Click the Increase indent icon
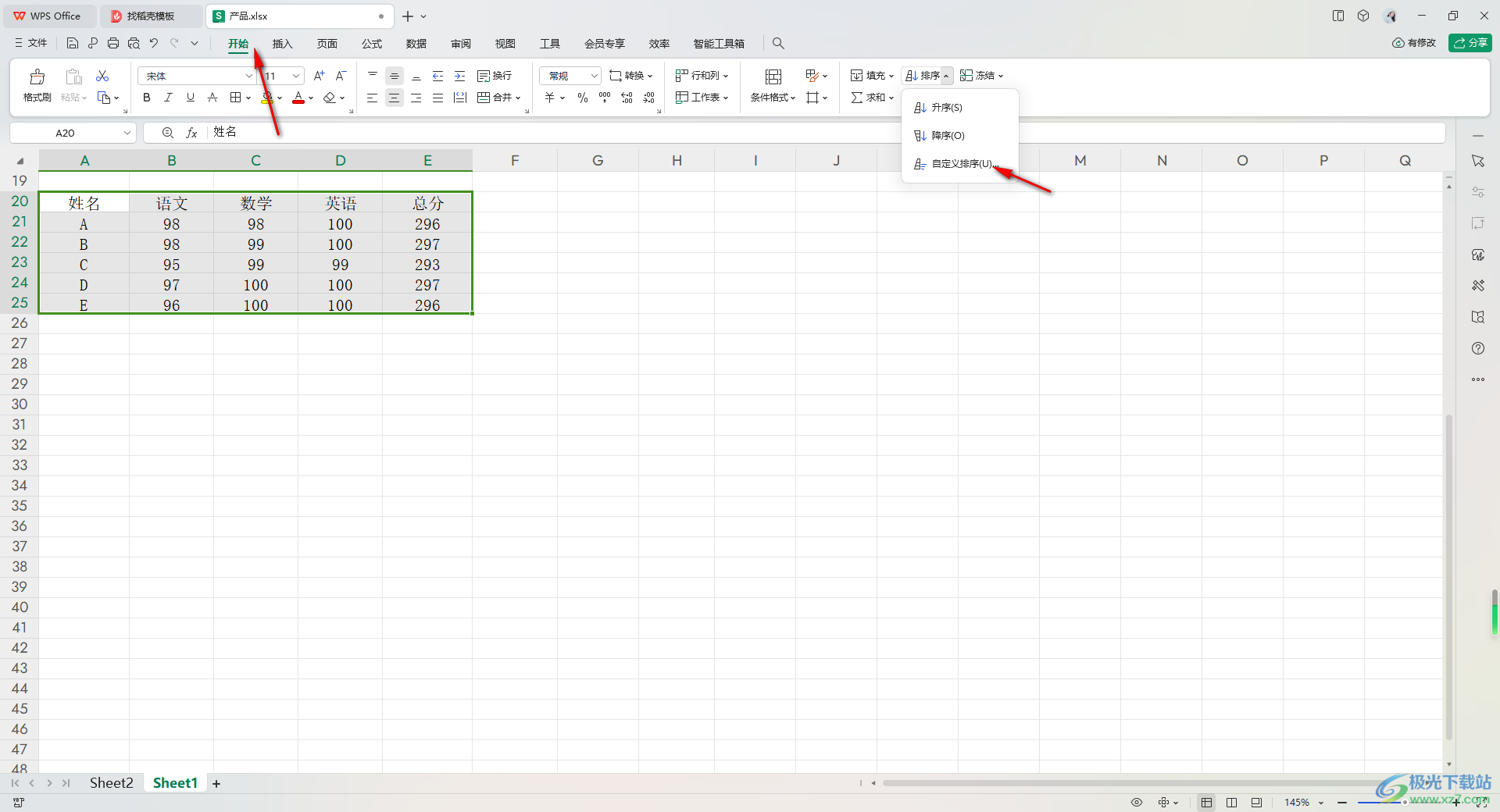 click(460, 76)
